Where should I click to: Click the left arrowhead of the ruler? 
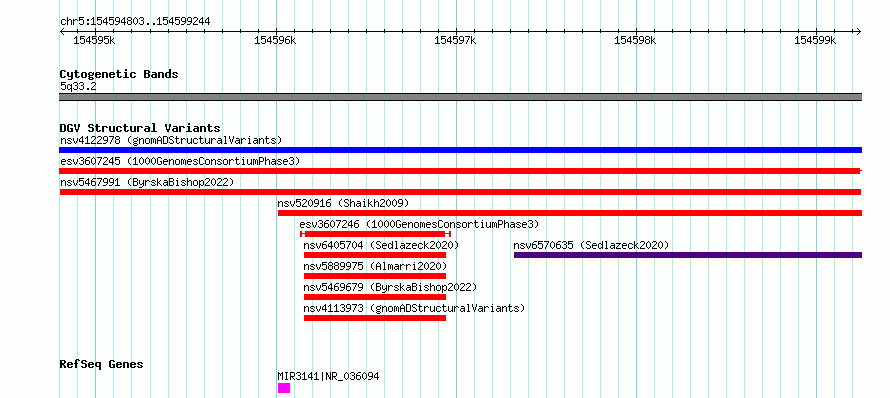coord(62,31)
